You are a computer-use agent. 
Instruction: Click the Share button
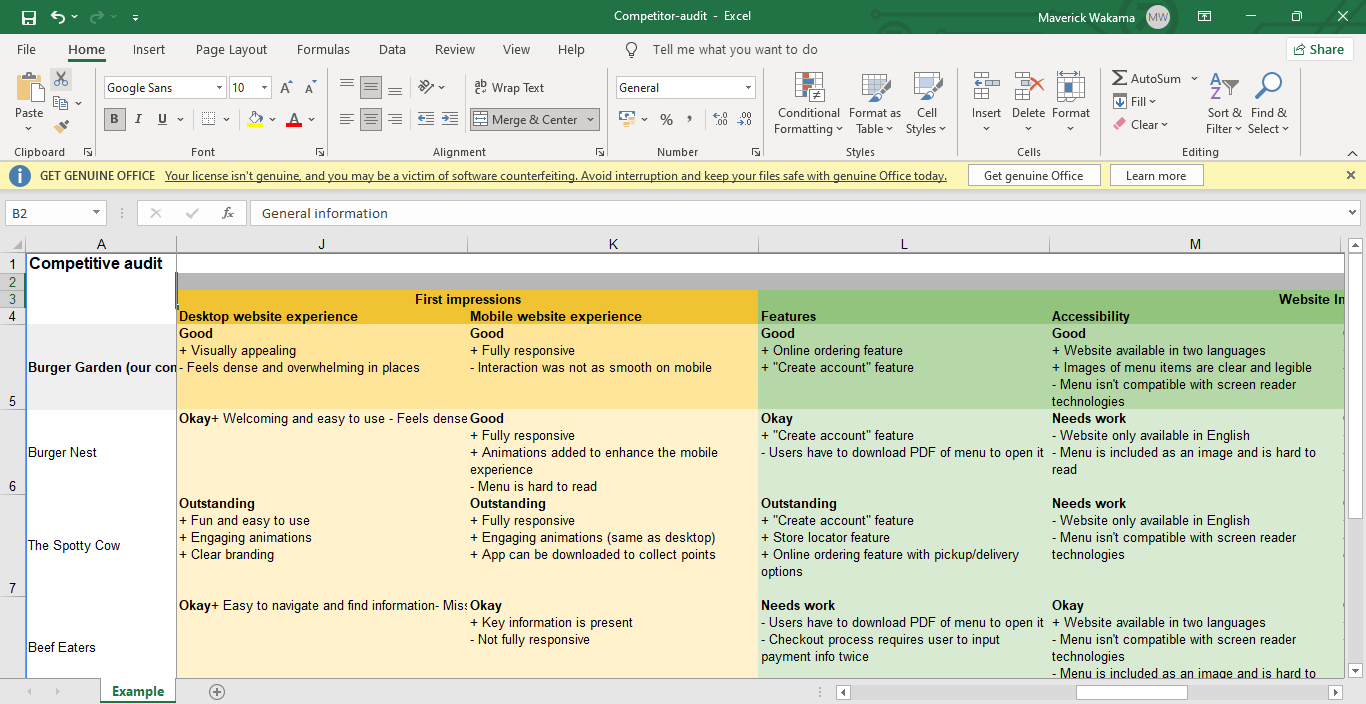[1319, 49]
